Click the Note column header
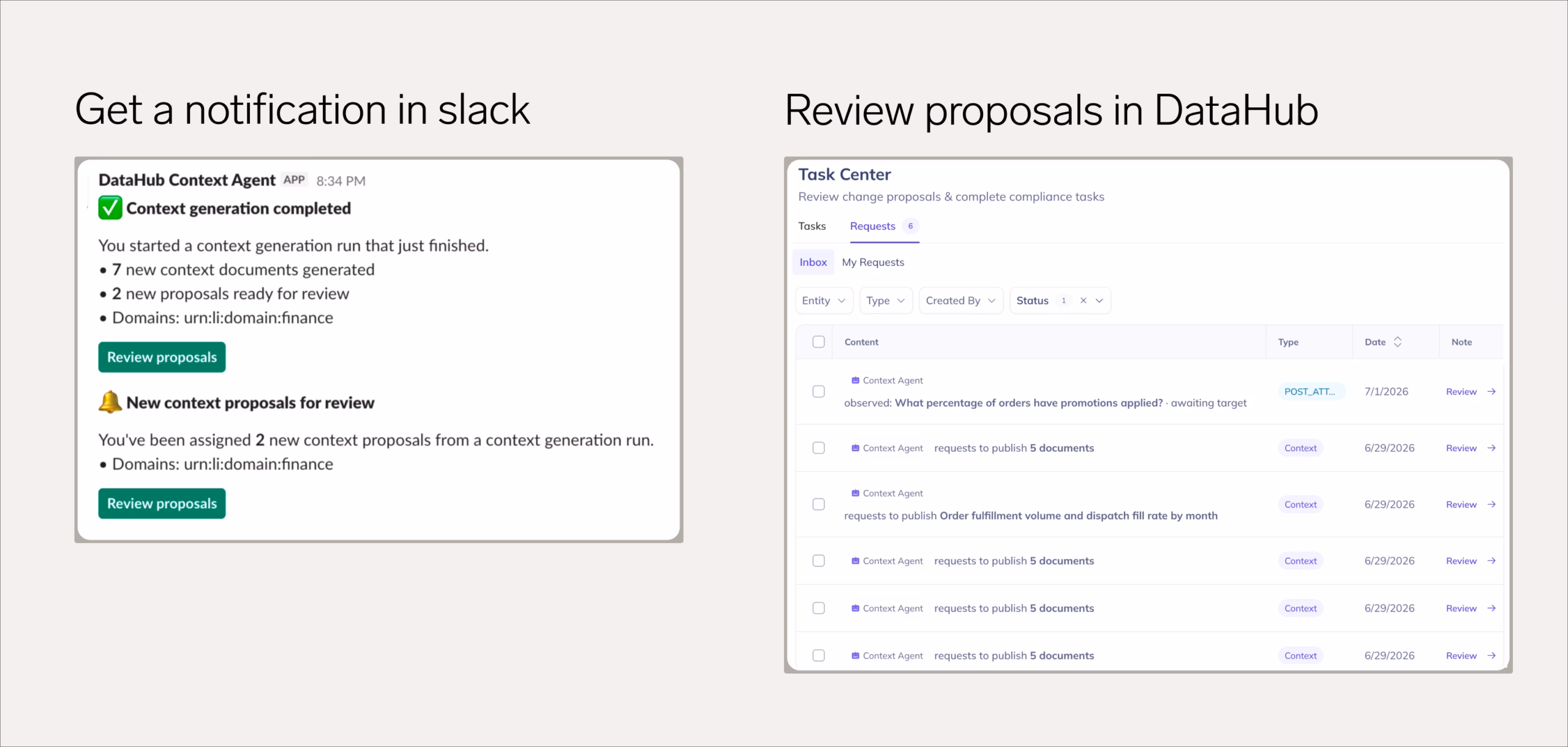Image resolution: width=1568 pixels, height=747 pixels. 1461,342
